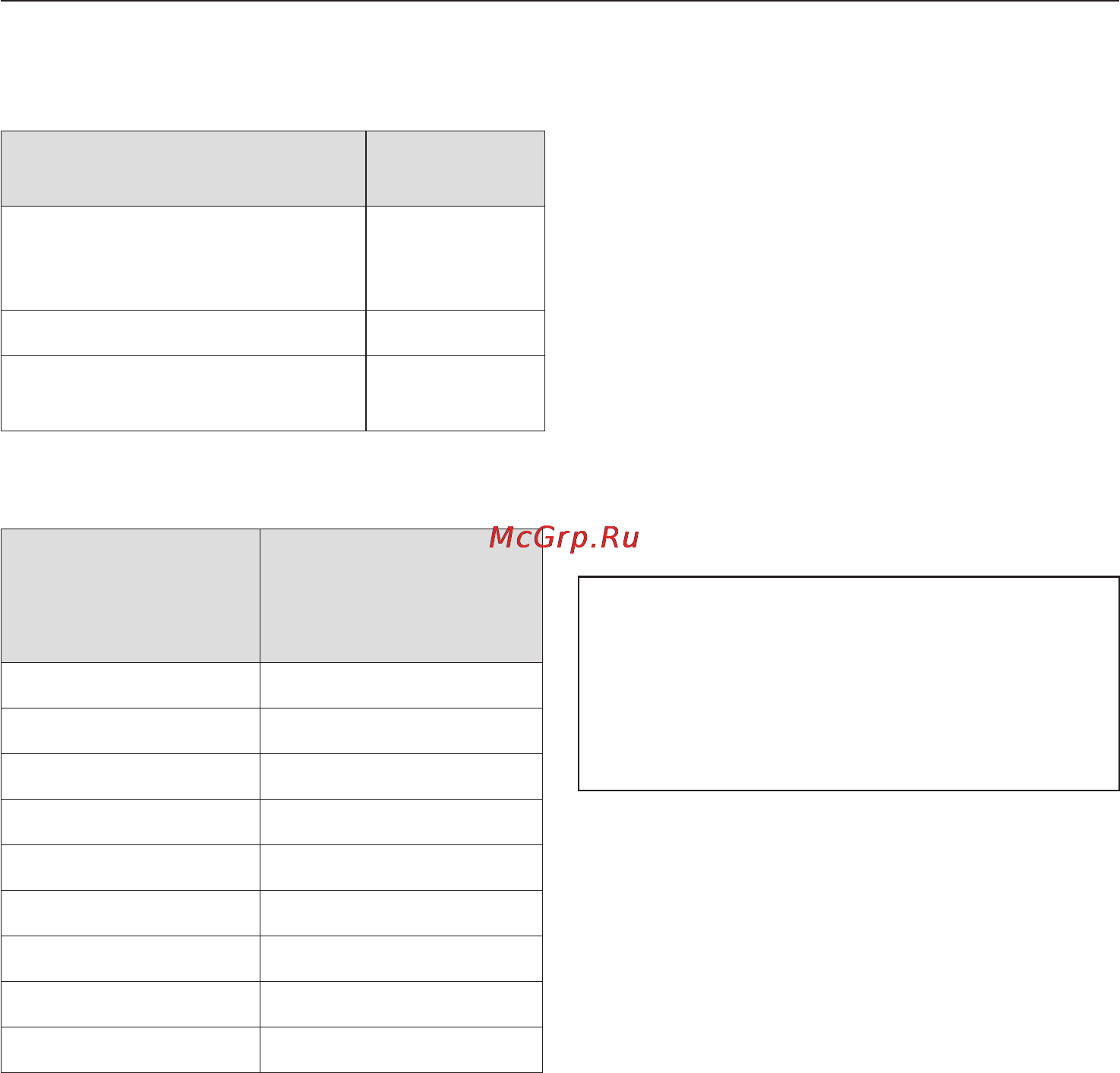Select second white row's first-column cell in lower table

pyautogui.click(x=130, y=731)
